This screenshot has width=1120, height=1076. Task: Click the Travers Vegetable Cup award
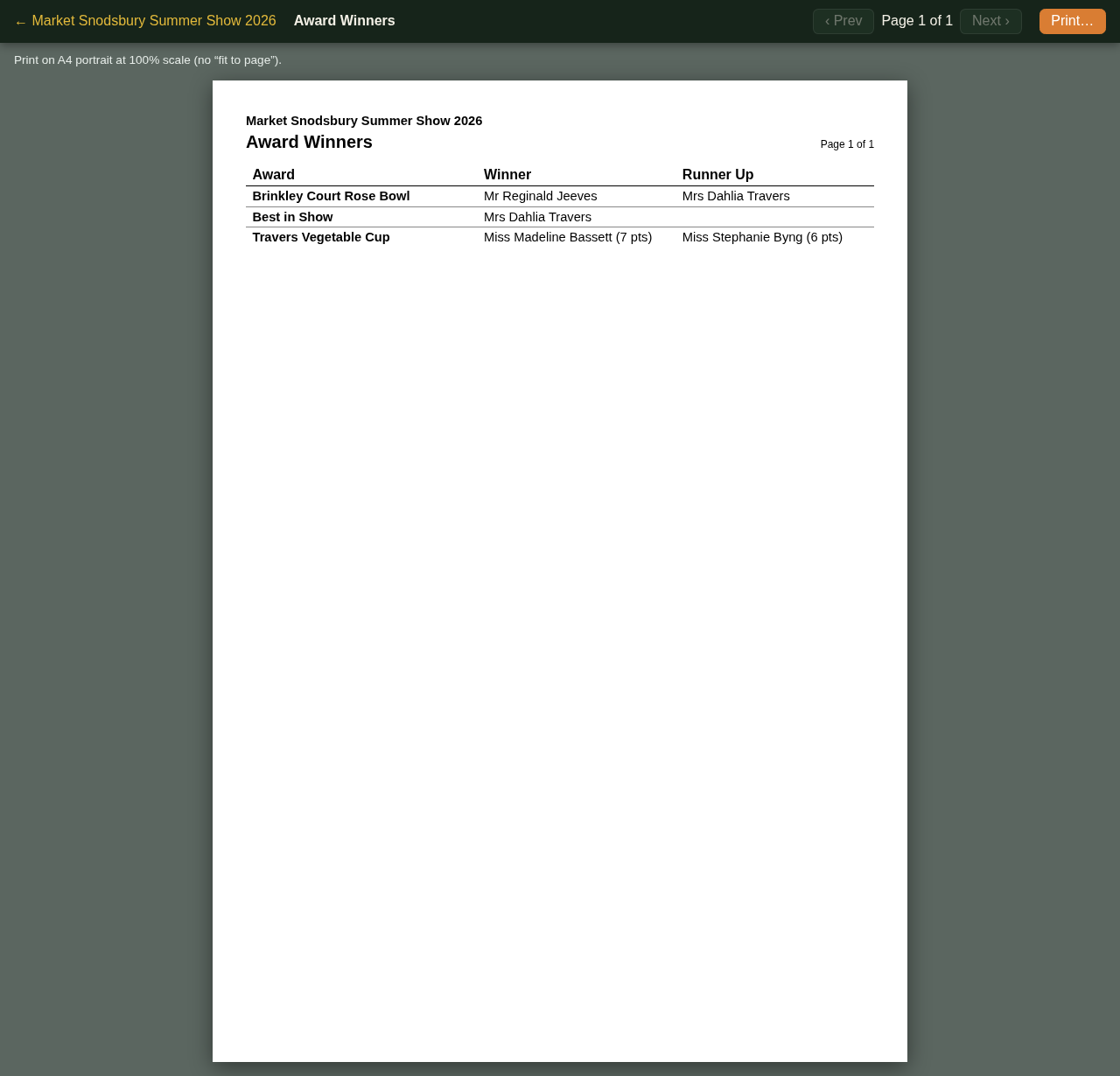321,237
